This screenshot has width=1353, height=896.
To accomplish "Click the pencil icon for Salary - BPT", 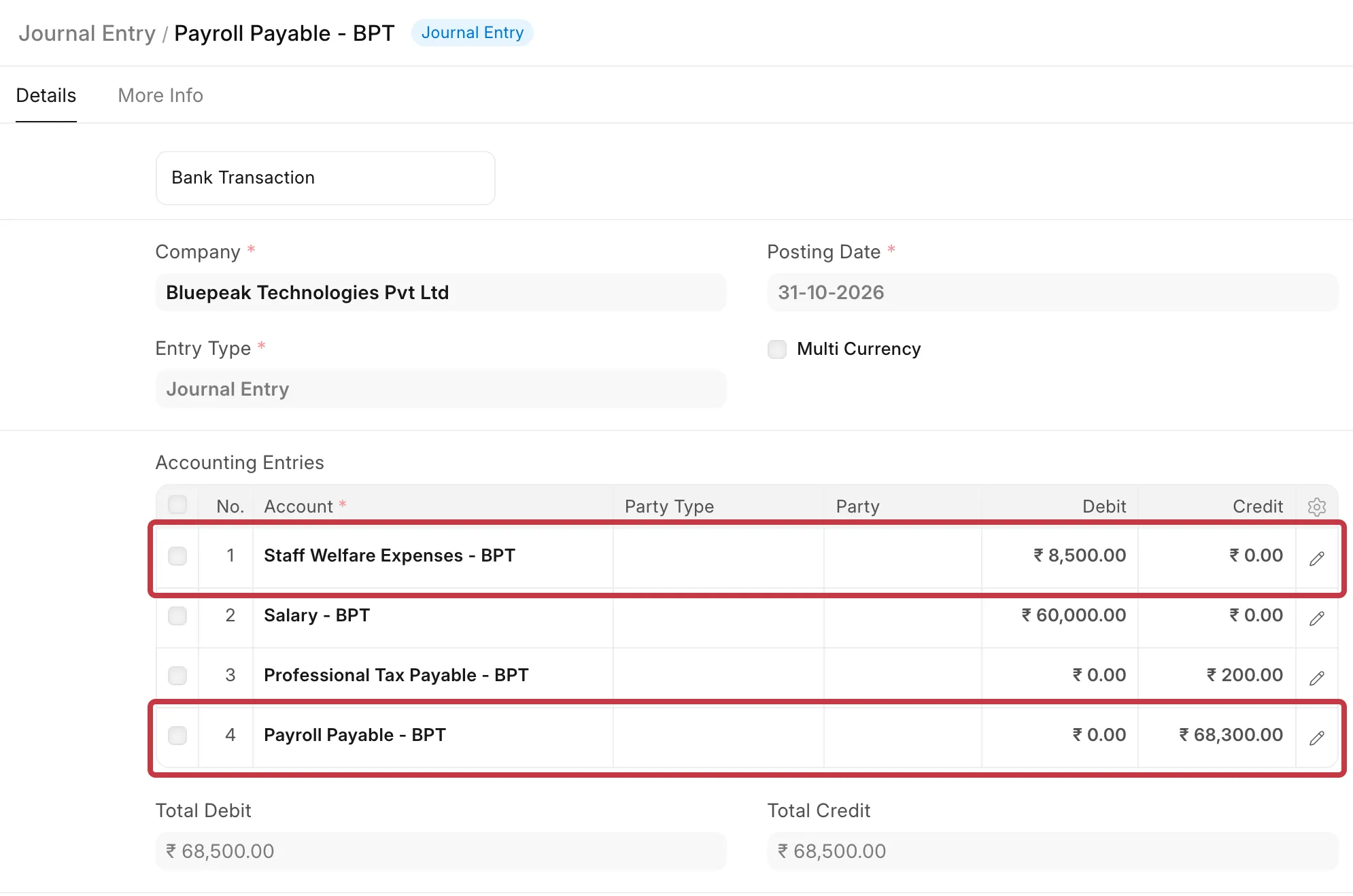I will (x=1316, y=618).
